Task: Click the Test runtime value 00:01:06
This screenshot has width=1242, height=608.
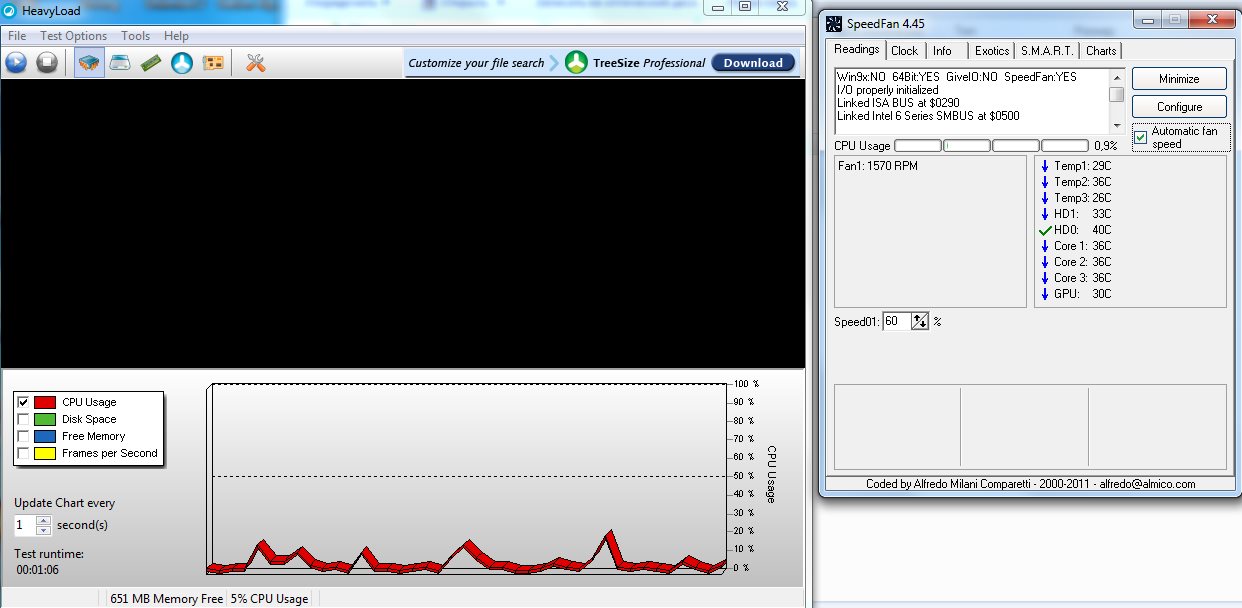Action: (x=38, y=570)
